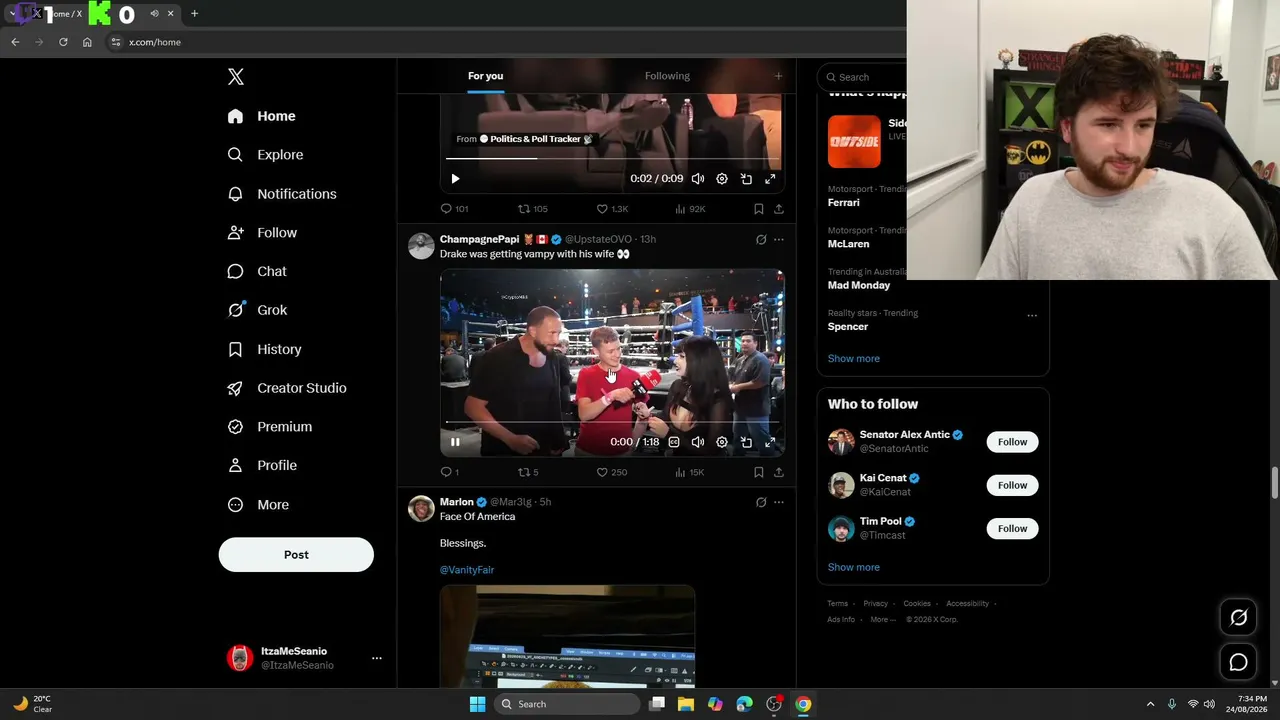Mute the 1:18 video volume
The image size is (1280, 720).
pos(698,442)
